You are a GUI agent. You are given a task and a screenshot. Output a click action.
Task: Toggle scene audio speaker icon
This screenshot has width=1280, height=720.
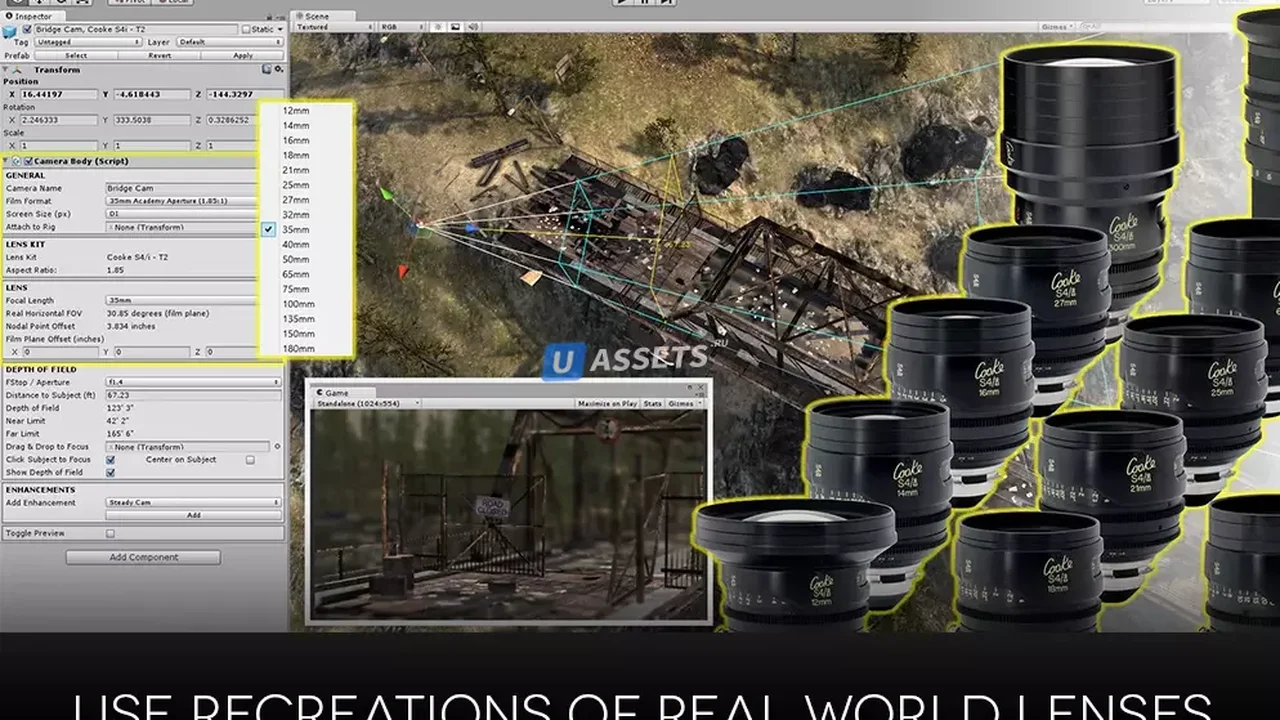471,27
